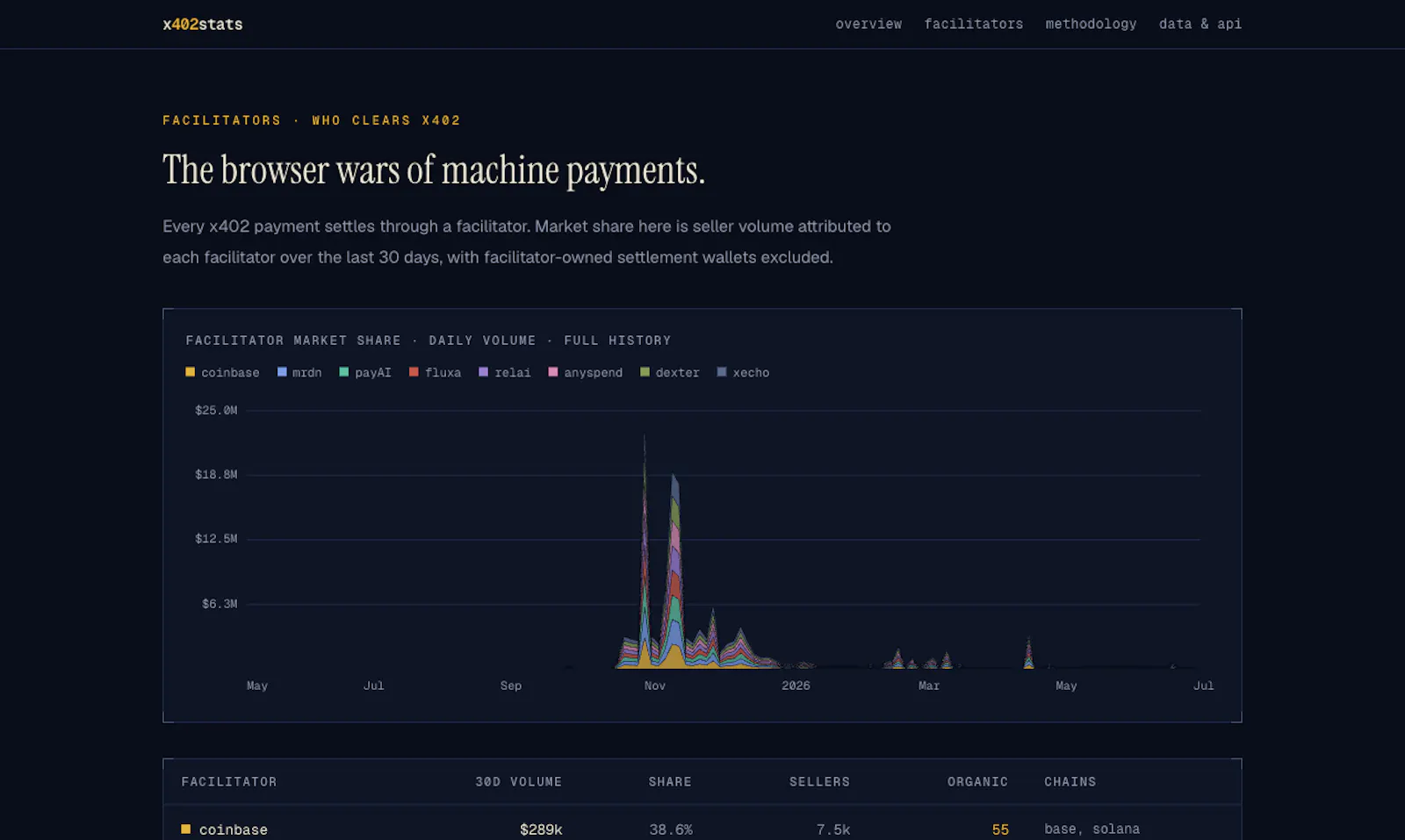Go to the overview nav link
This screenshot has height=840, width=1405.
(x=868, y=25)
